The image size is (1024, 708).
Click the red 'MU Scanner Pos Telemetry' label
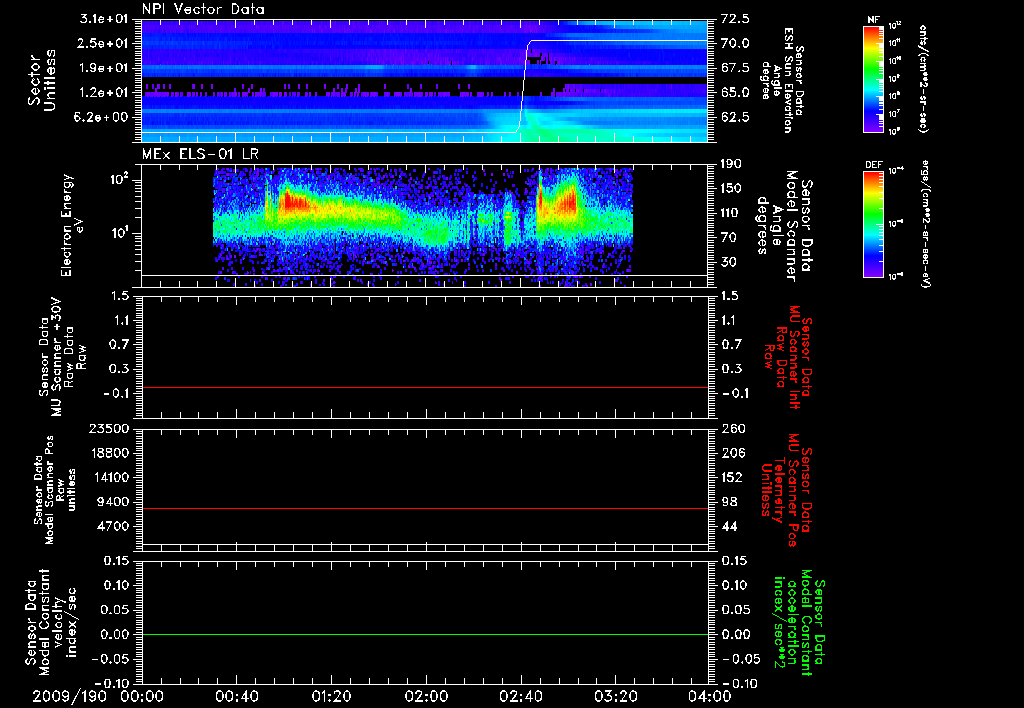click(786, 490)
